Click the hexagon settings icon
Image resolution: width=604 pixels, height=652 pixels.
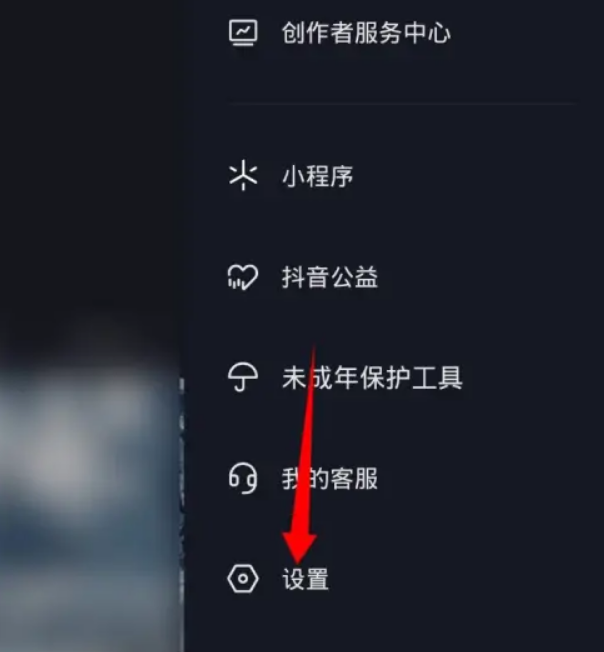[243, 578]
